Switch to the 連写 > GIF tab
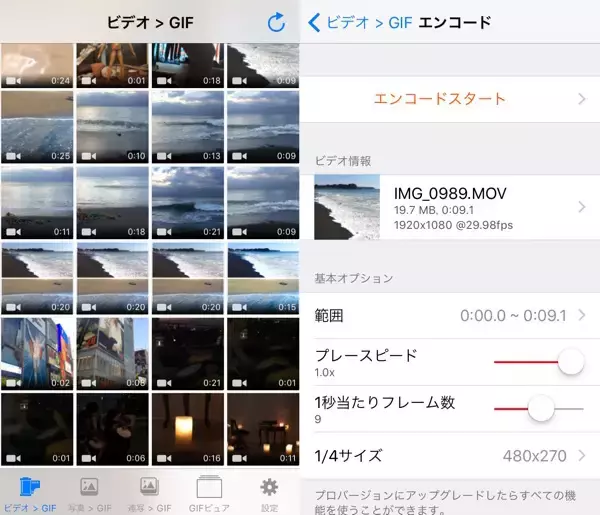 click(149, 494)
